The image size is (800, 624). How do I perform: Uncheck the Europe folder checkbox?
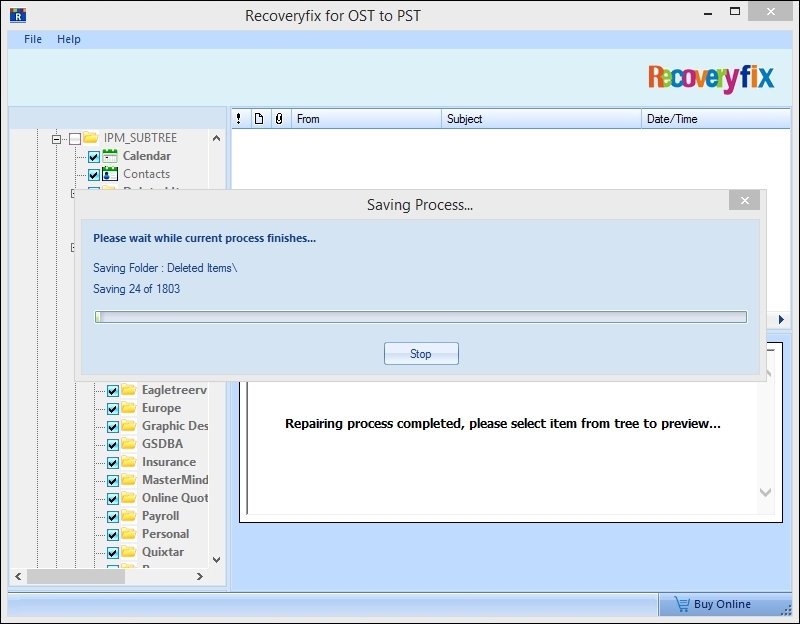coord(113,409)
